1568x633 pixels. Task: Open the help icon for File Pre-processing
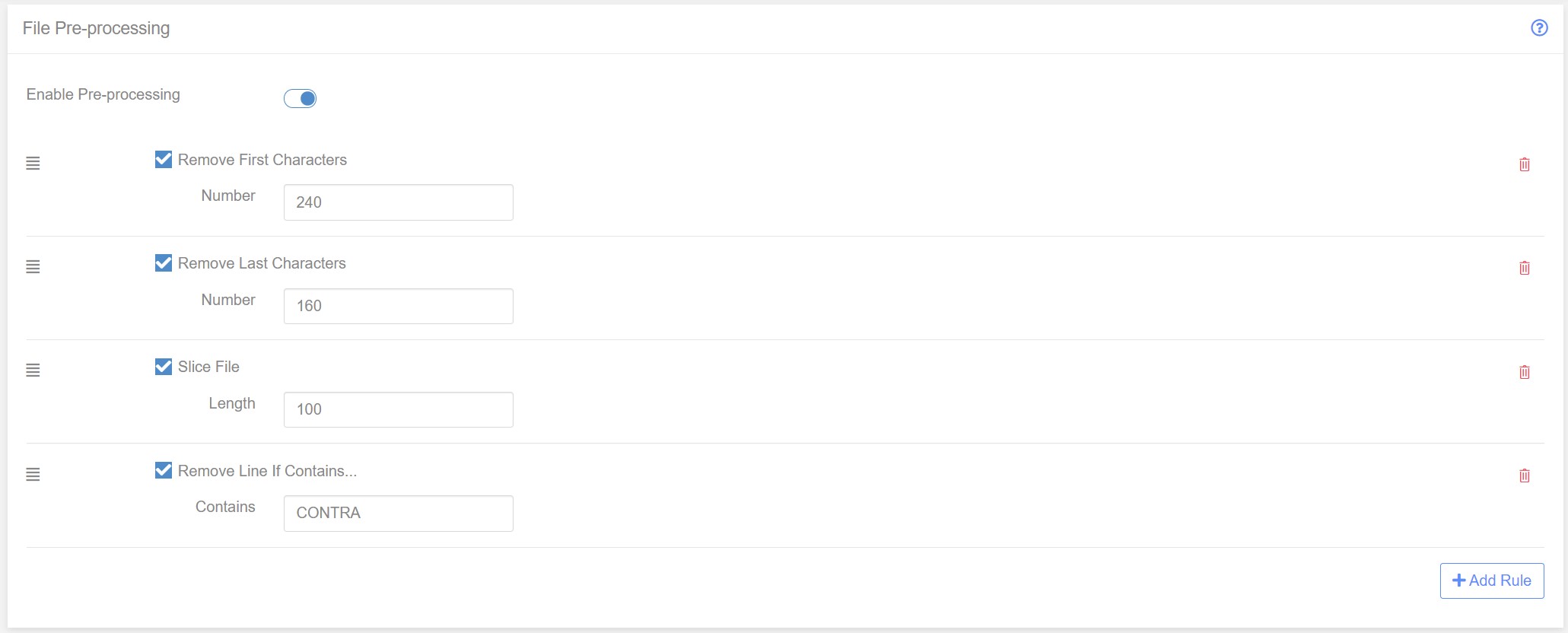point(1539,28)
